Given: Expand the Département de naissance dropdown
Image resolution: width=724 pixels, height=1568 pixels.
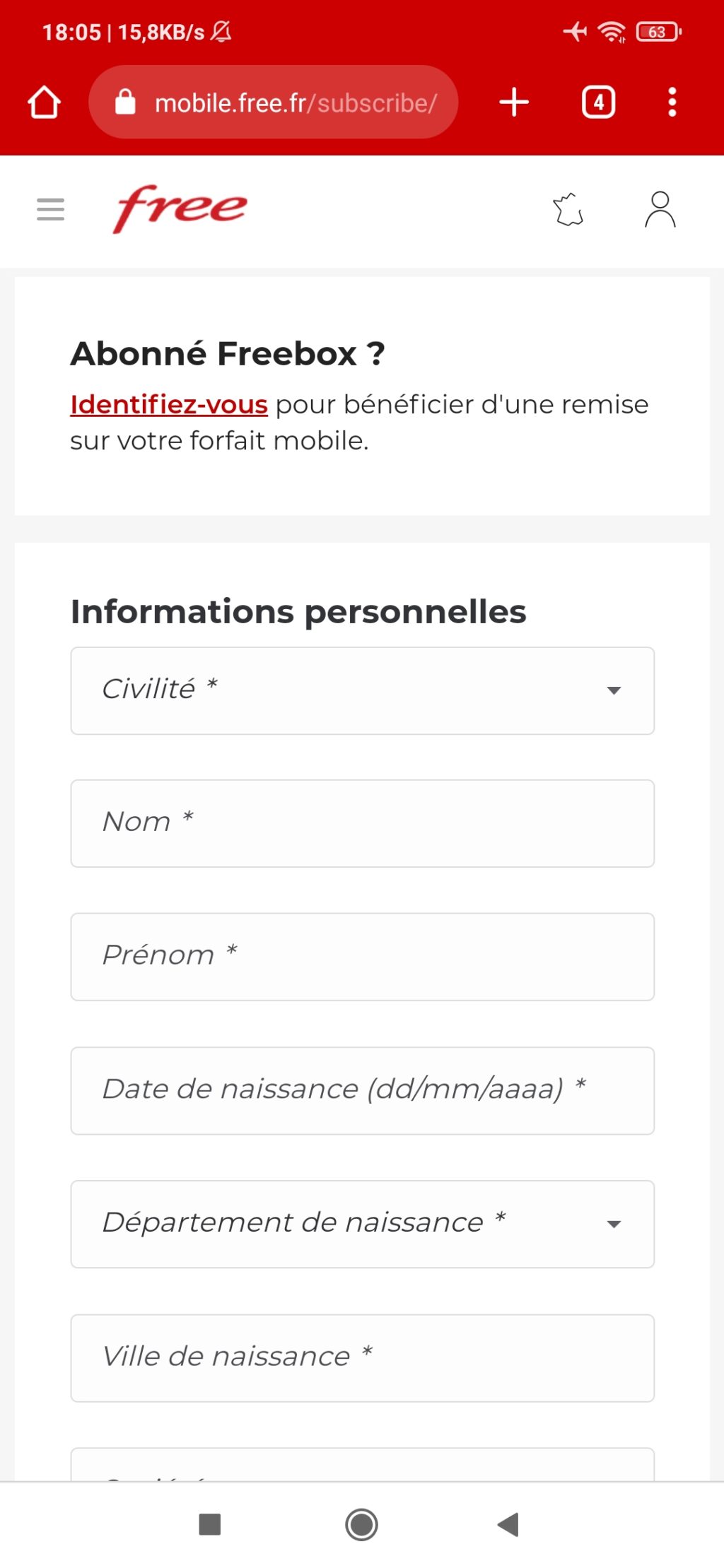Looking at the screenshot, I should (362, 1224).
